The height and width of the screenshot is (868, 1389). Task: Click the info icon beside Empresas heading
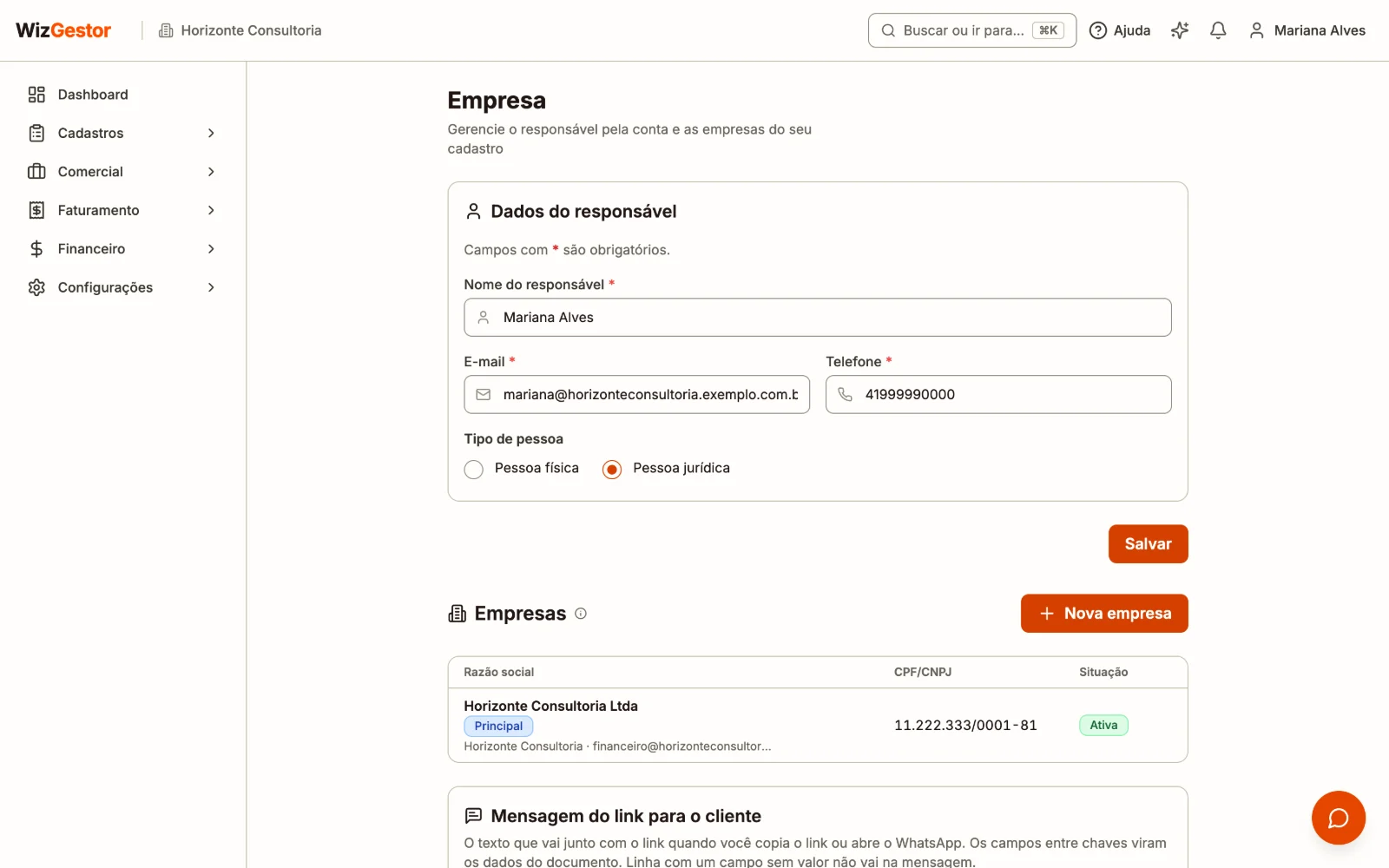tap(581, 614)
